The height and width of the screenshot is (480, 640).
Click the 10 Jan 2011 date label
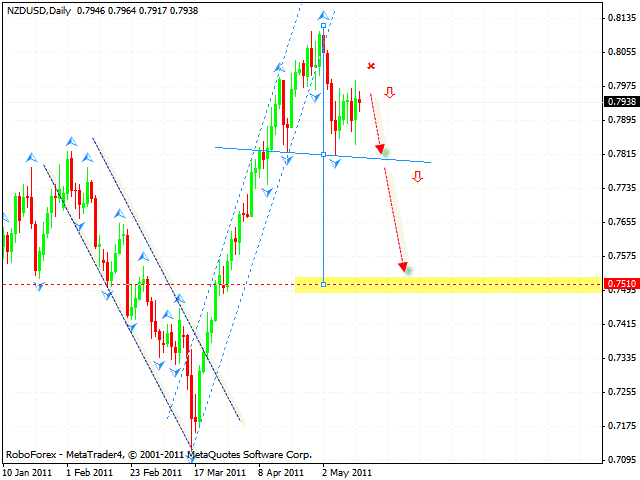(29, 471)
